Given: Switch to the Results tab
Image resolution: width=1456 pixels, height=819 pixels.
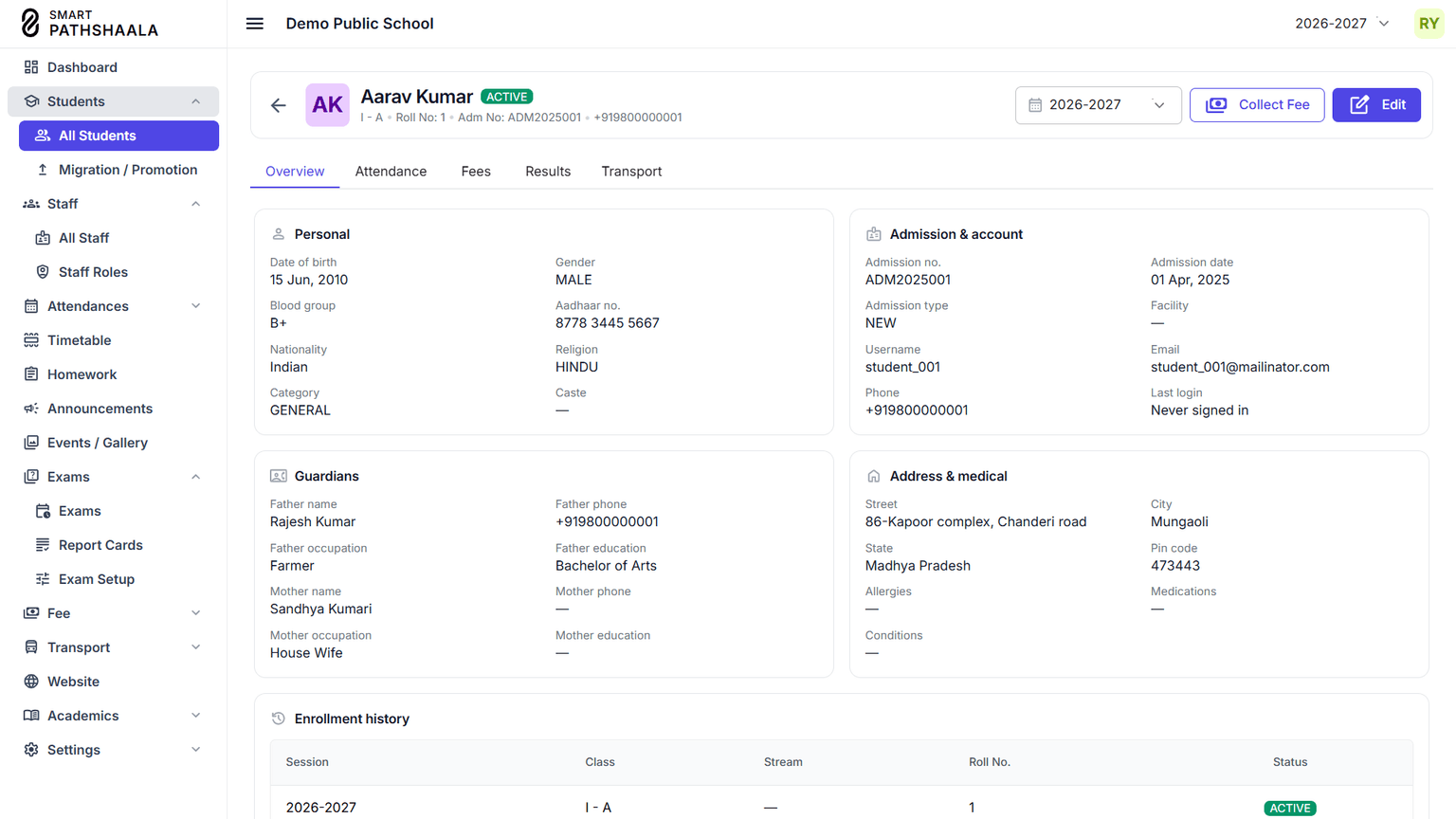Looking at the screenshot, I should point(548,172).
